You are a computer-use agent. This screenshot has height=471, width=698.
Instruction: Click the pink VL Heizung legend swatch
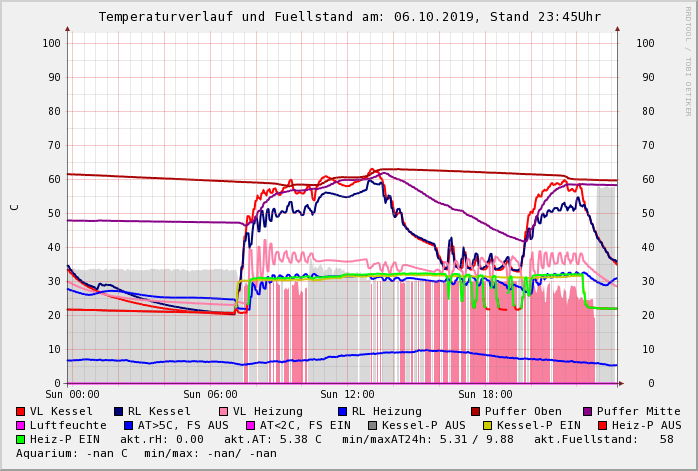tap(224, 411)
